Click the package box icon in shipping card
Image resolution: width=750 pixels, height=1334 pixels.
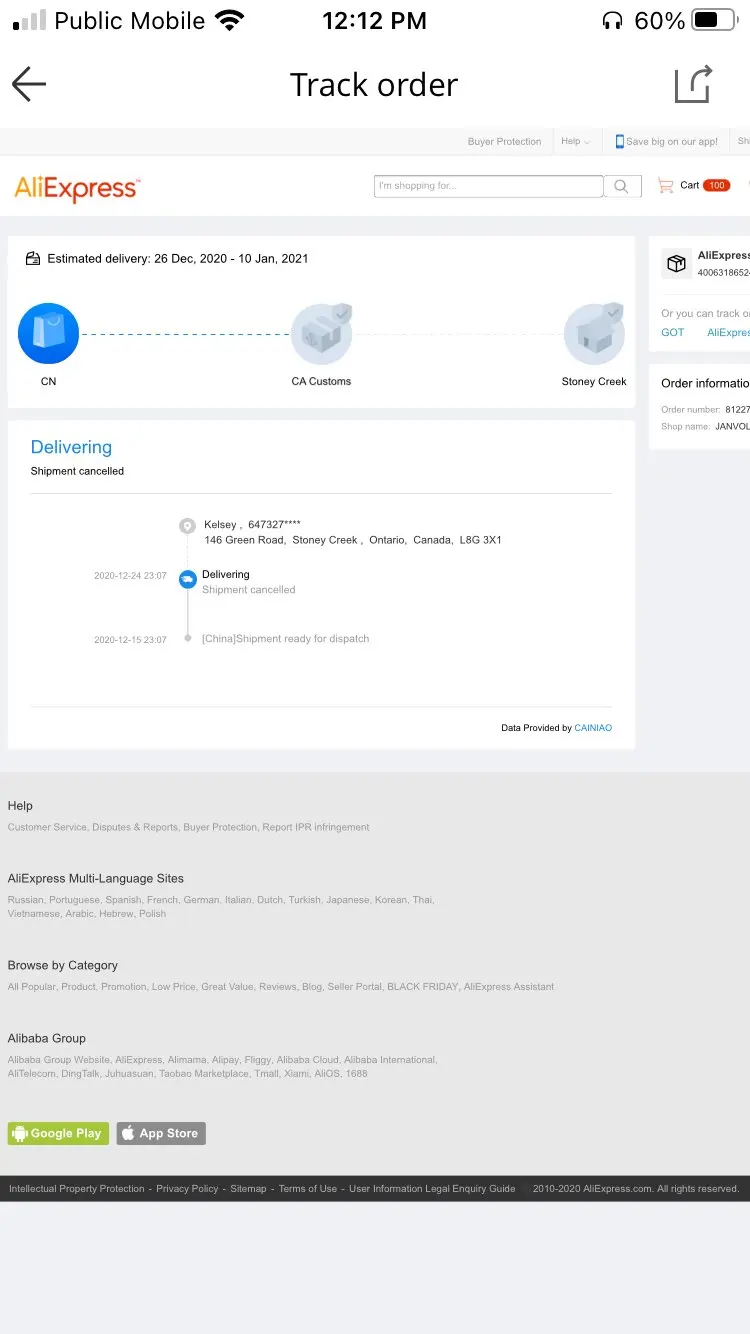677,263
